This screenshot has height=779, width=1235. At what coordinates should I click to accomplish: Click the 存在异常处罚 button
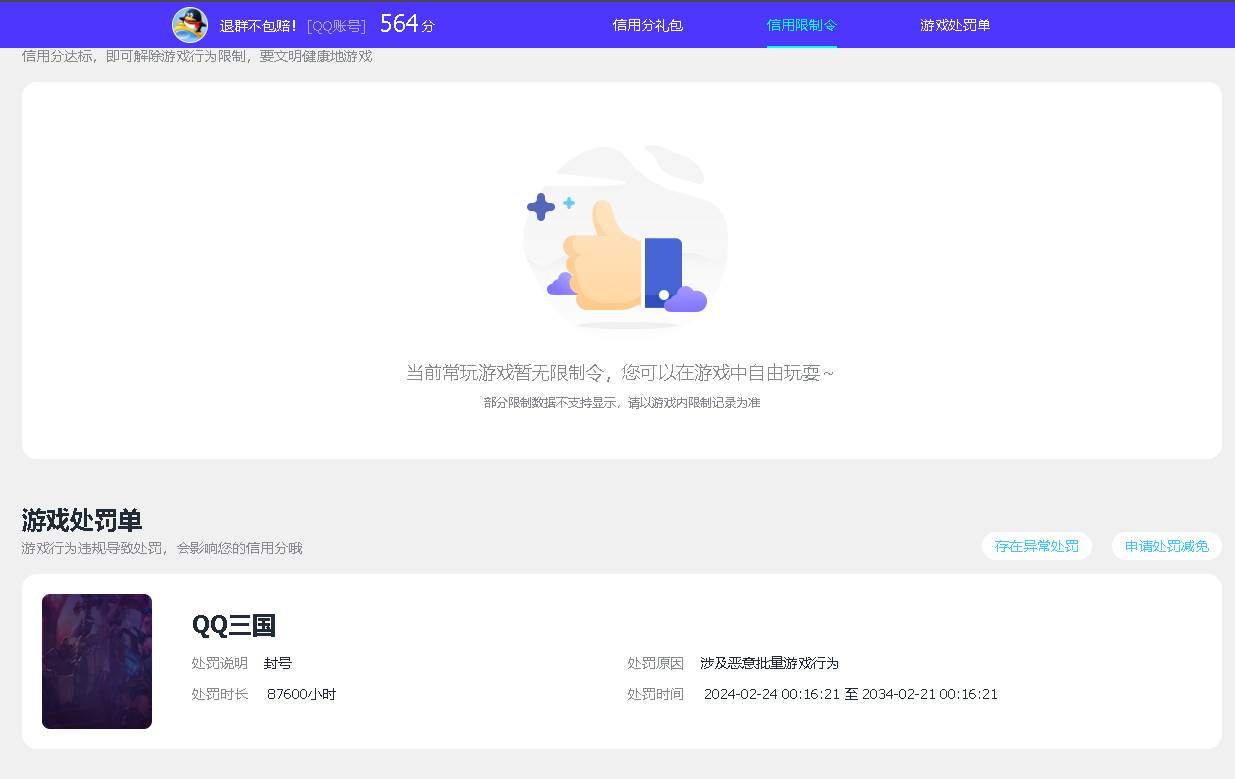pyautogui.click(x=1036, y=546)
